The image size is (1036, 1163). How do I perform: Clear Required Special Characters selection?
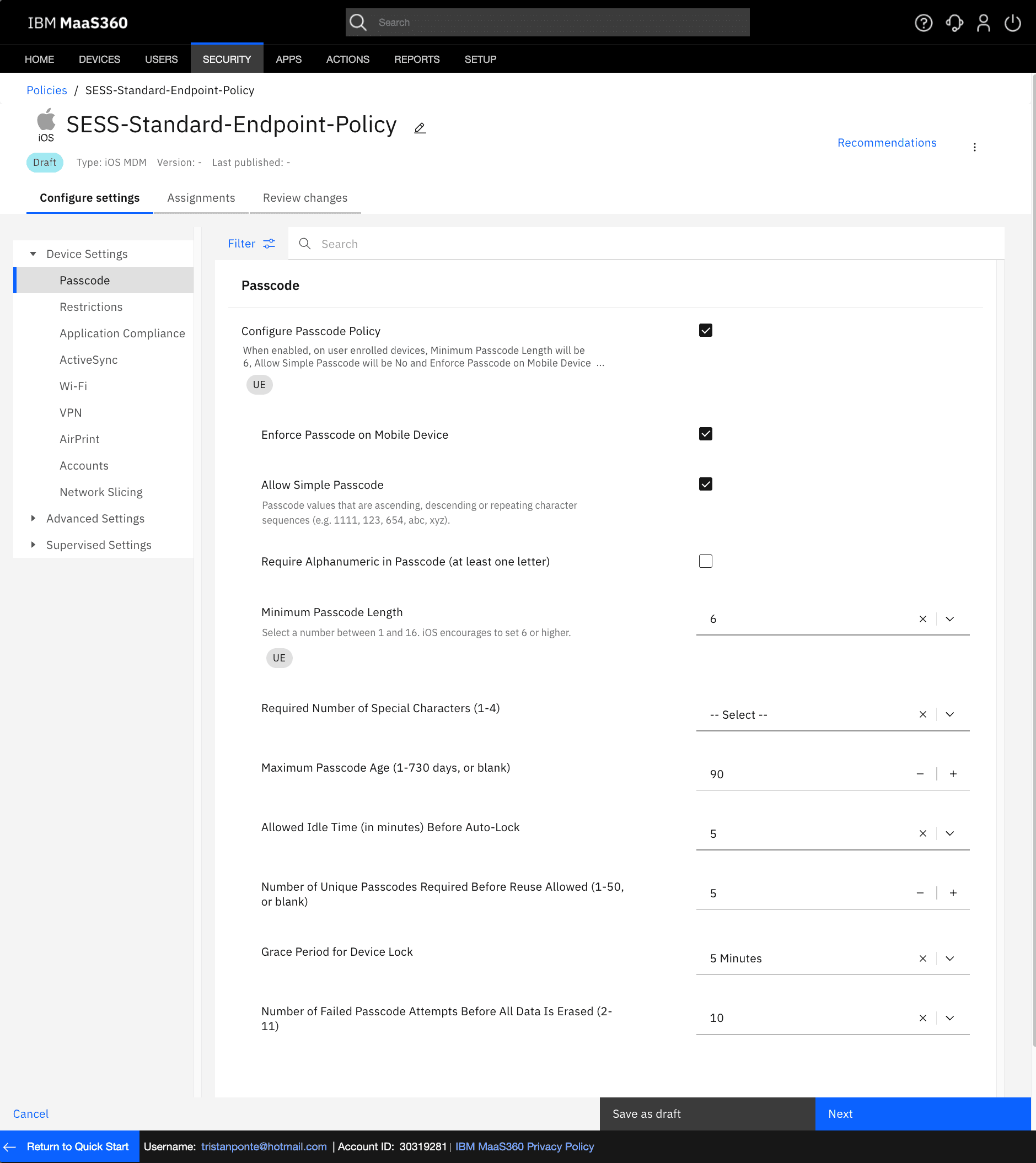[923, 715]
